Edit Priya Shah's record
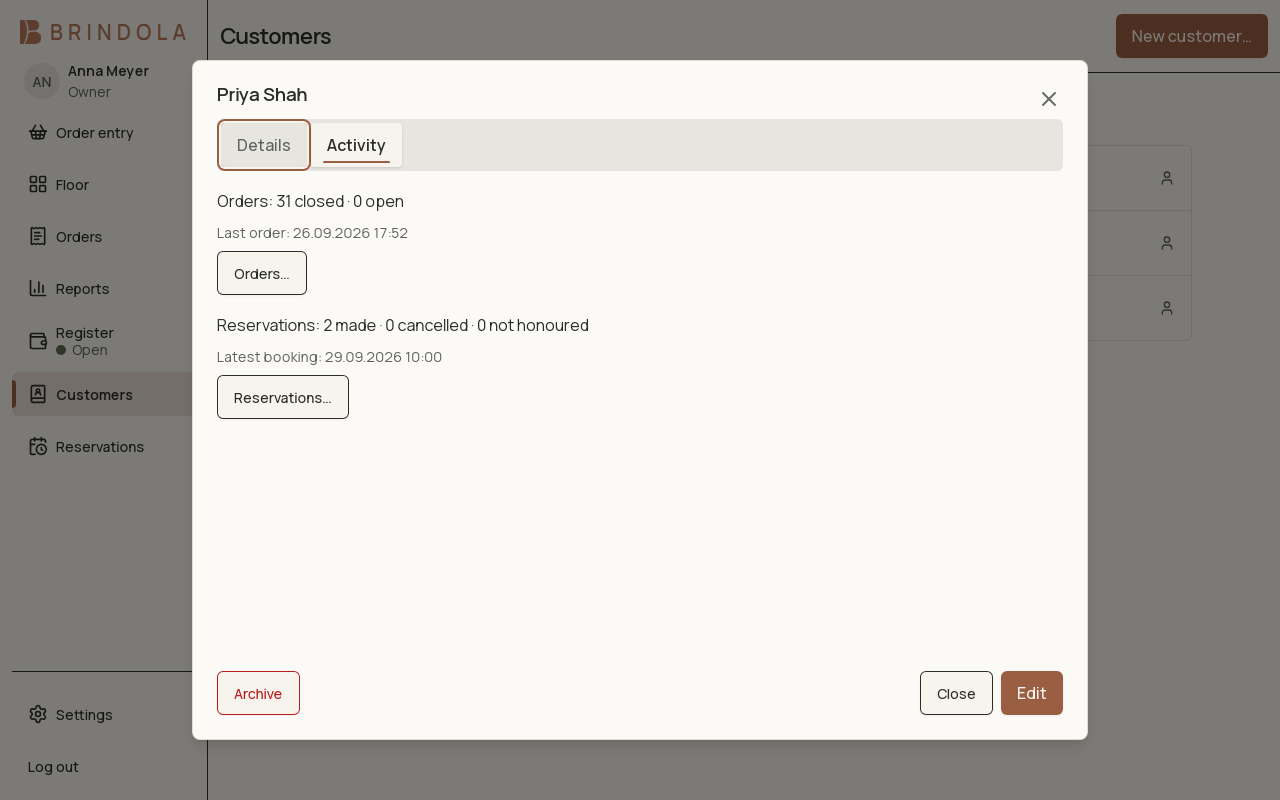The image size is (1280, 800). (1032, 693)
